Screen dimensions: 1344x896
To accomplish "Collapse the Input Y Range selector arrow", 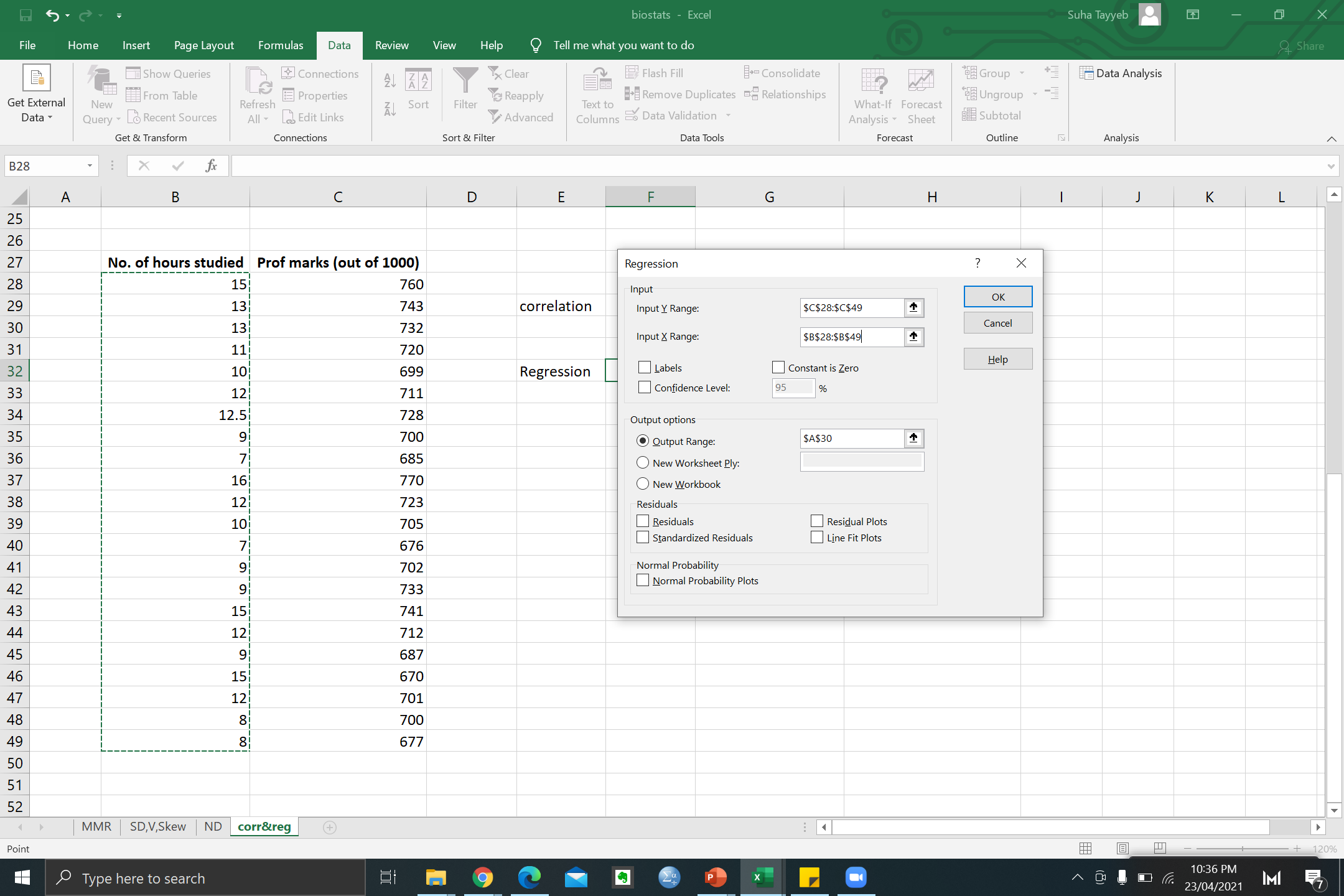I will pos(913,307).
